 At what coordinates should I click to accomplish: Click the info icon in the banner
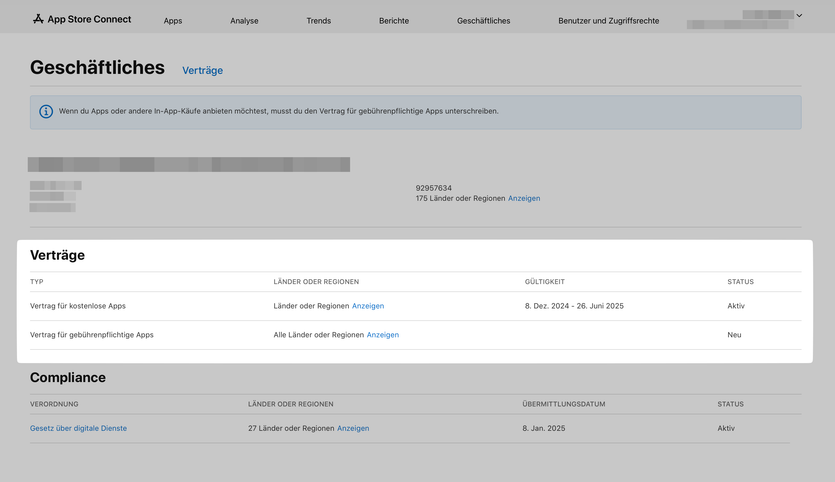46,111
